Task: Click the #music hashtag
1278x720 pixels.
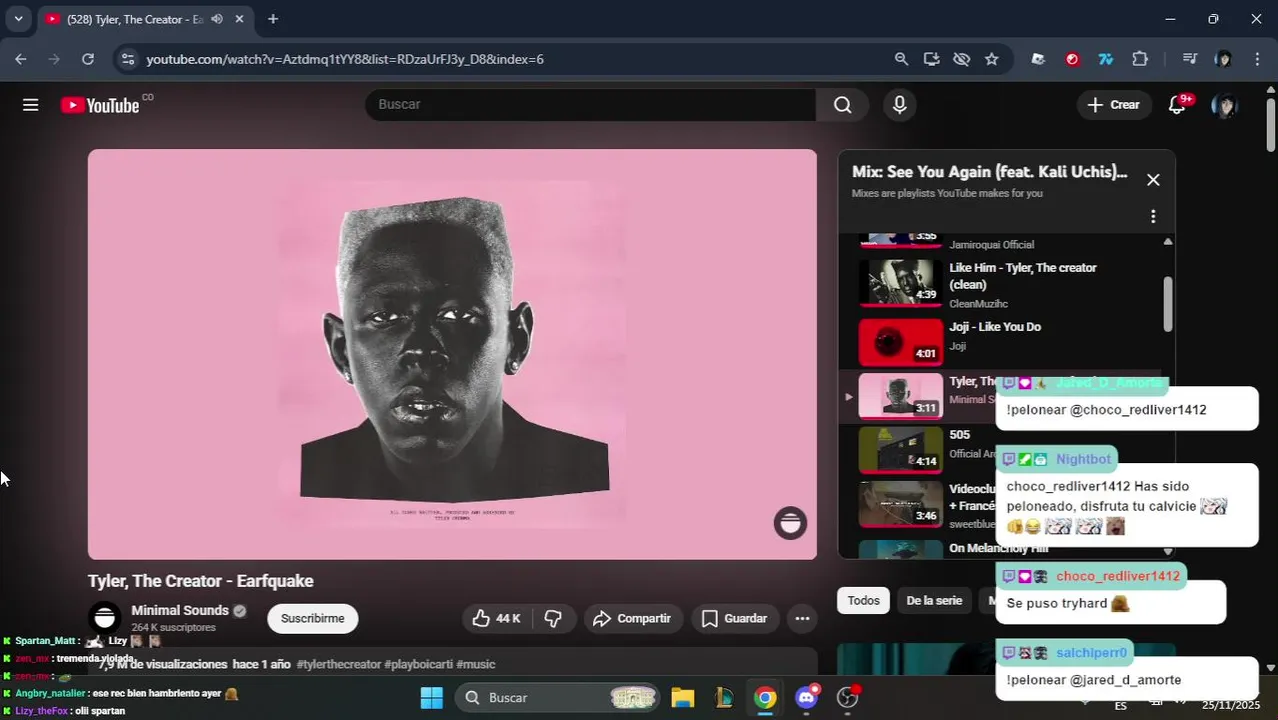Action: pyautogui.click(x=476, y=664)
